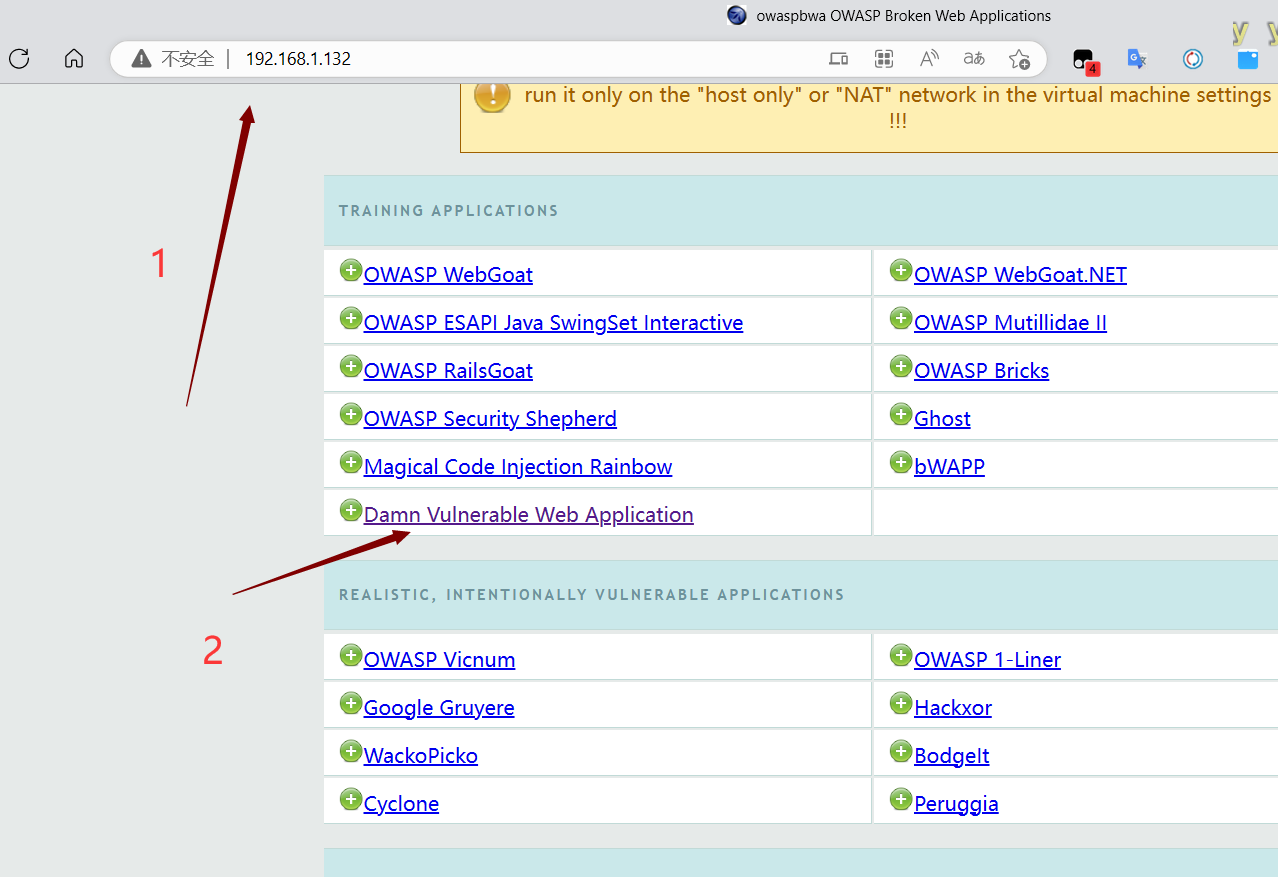Open the OWASP WebGoat.NET link
This screenshot has height=877, width=1278.
(1020, 275)
